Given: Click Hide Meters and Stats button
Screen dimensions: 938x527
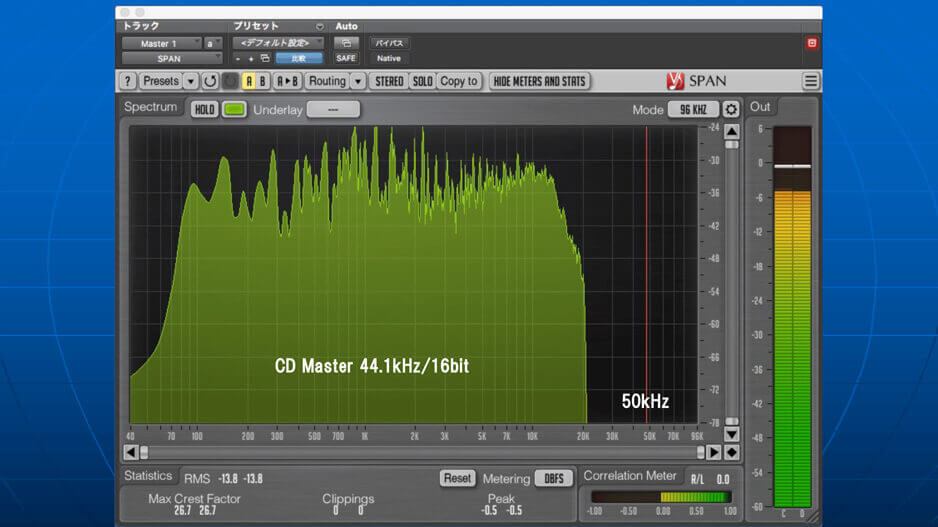Looking at the screenshot, I should point(540,81).
